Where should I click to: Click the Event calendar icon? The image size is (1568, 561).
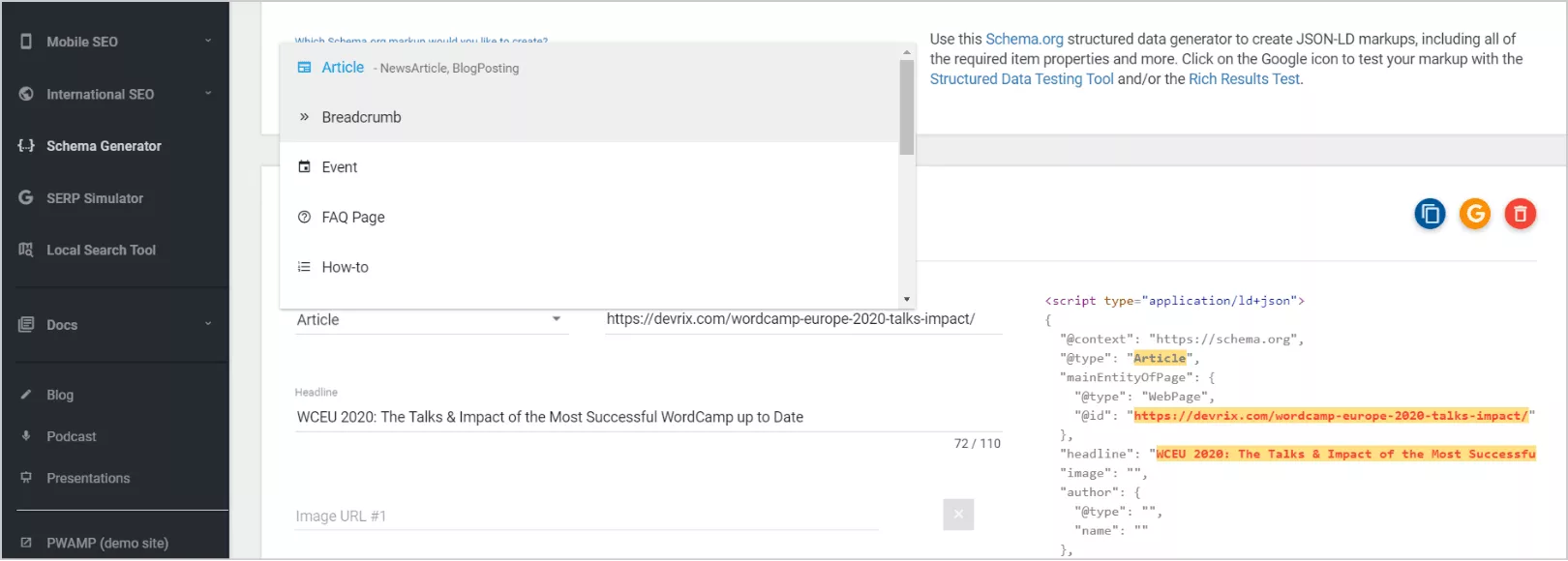pyautogui.click(x=304, y=166)
